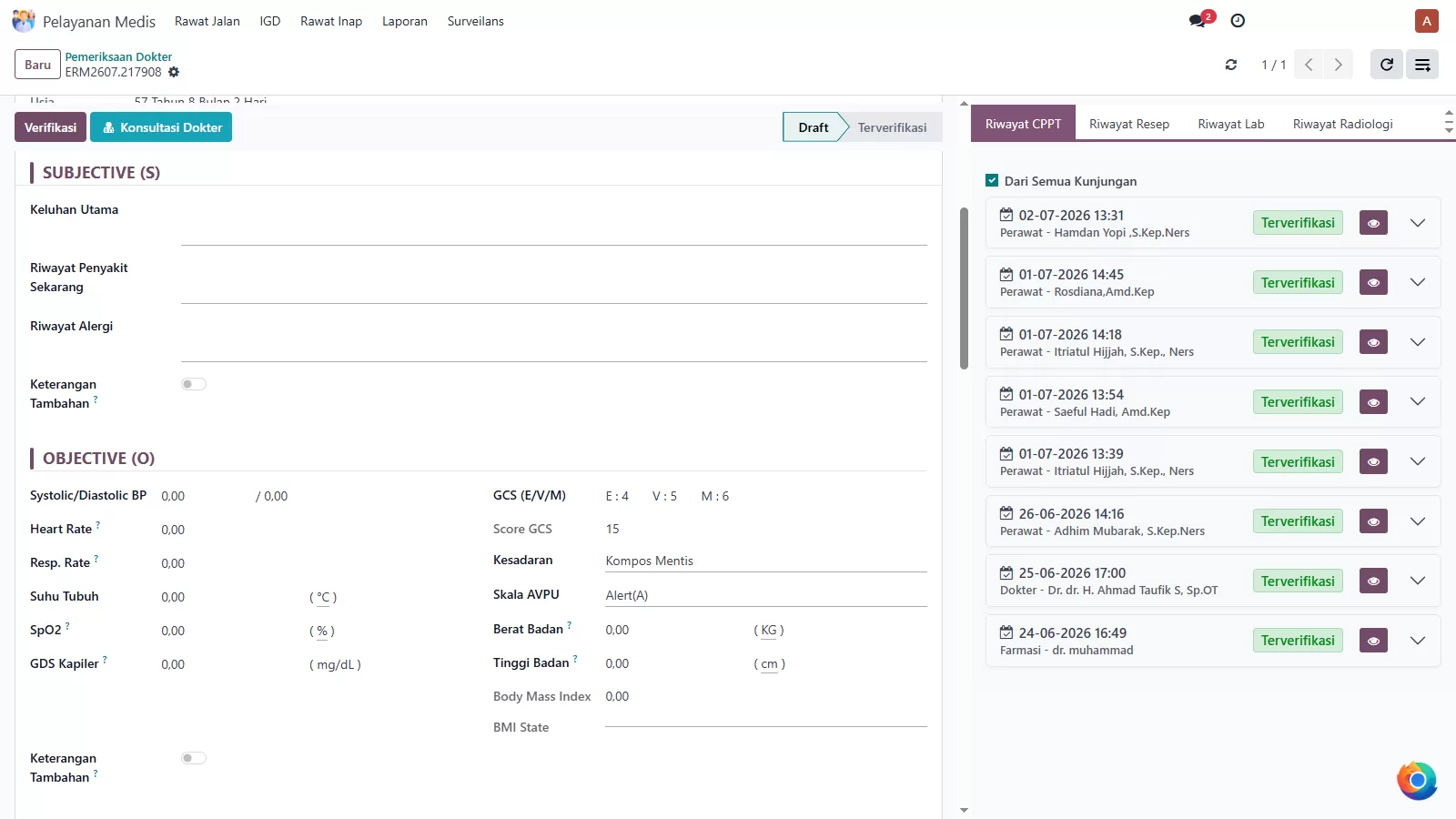
Task: Click the reload button in top right
Action: 1387,65
